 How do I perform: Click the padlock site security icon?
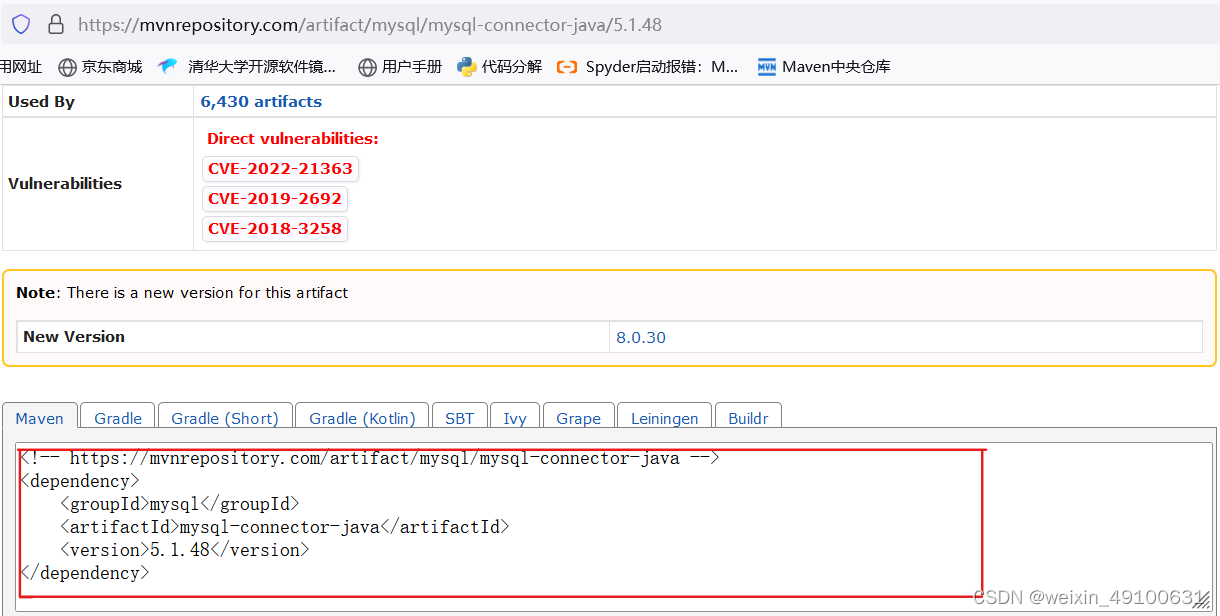pyautogui.click(x=56, y=24)
